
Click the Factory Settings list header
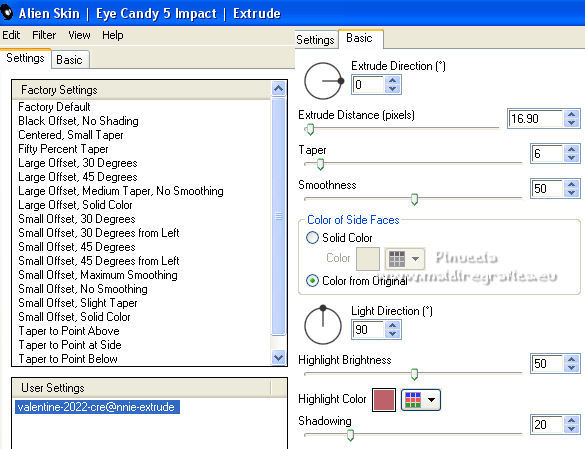(x=142, y=90)
